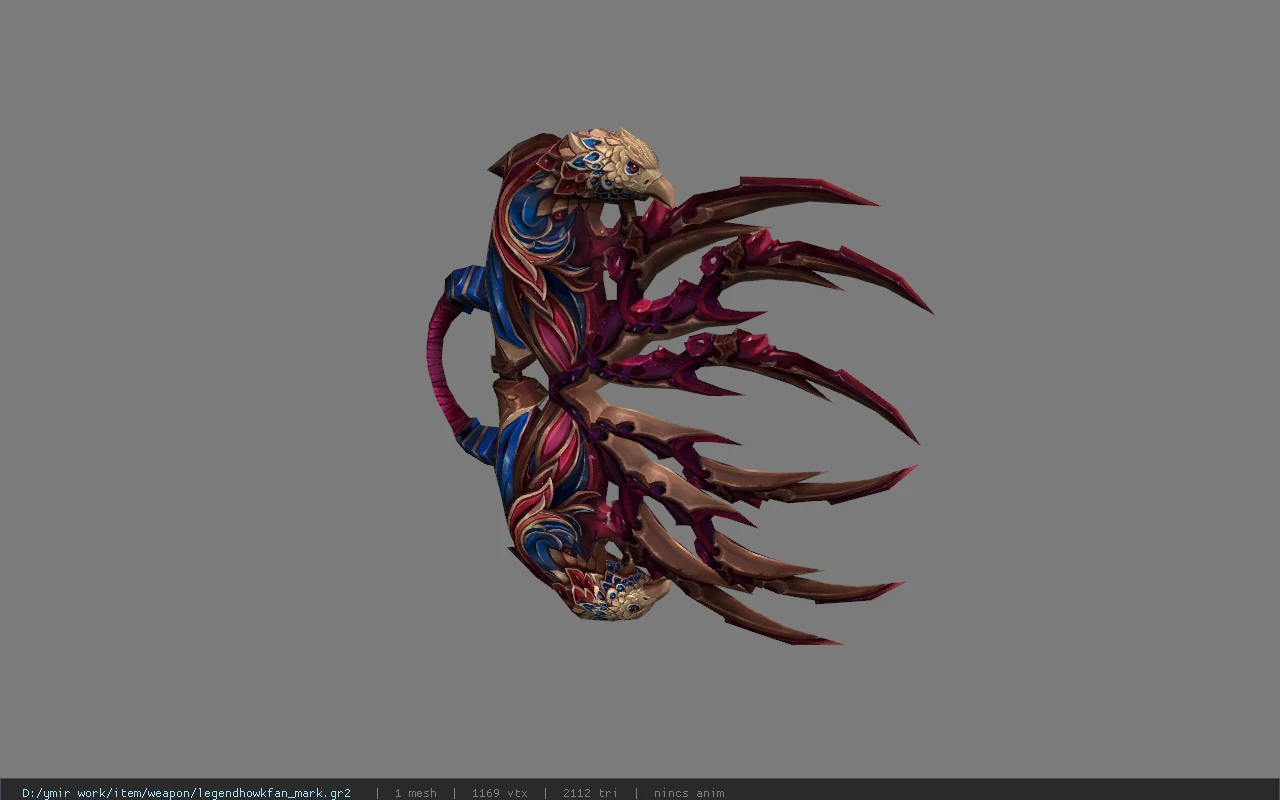Click the file path legendhowkfan_mark.gr2 in status bar

point(186,793)
